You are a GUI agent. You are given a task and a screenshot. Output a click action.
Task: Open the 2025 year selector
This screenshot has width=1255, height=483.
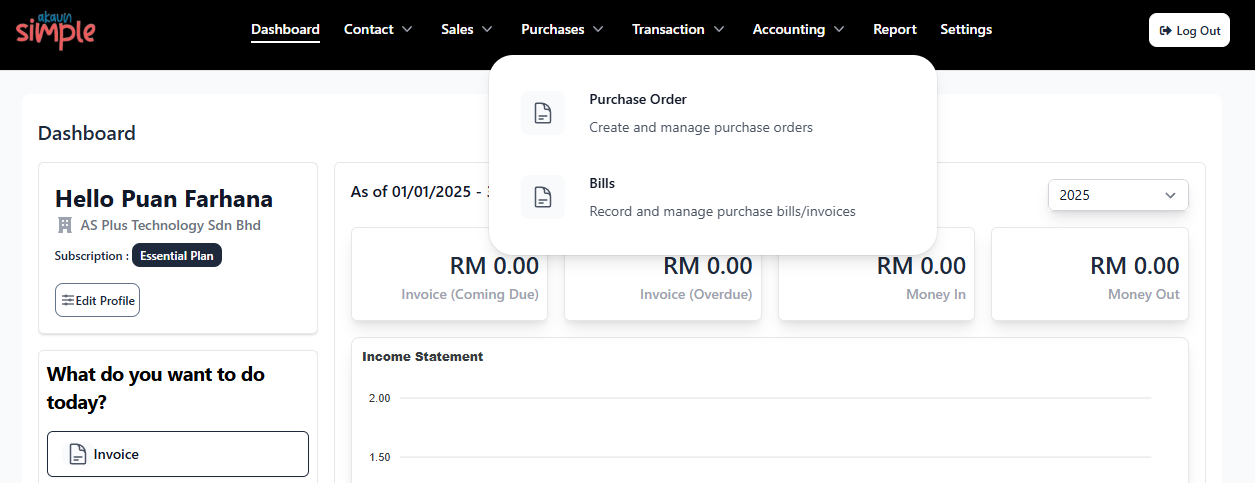click(1118, 195)
